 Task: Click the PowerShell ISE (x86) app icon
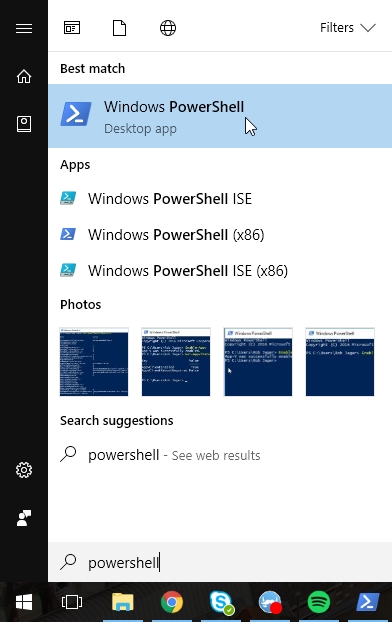[x=68, y=270]
